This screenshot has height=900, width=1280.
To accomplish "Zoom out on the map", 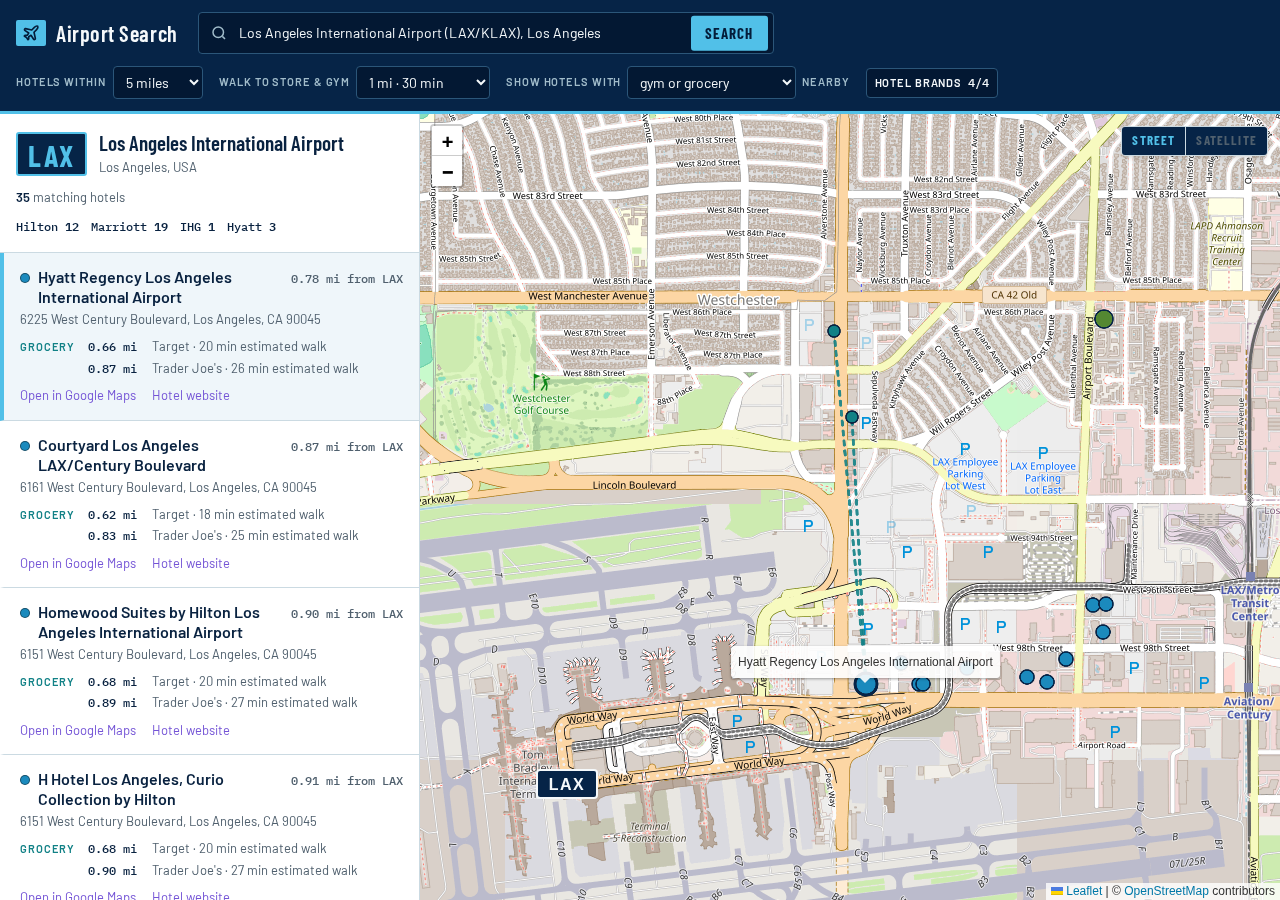I will click(447, 171).
